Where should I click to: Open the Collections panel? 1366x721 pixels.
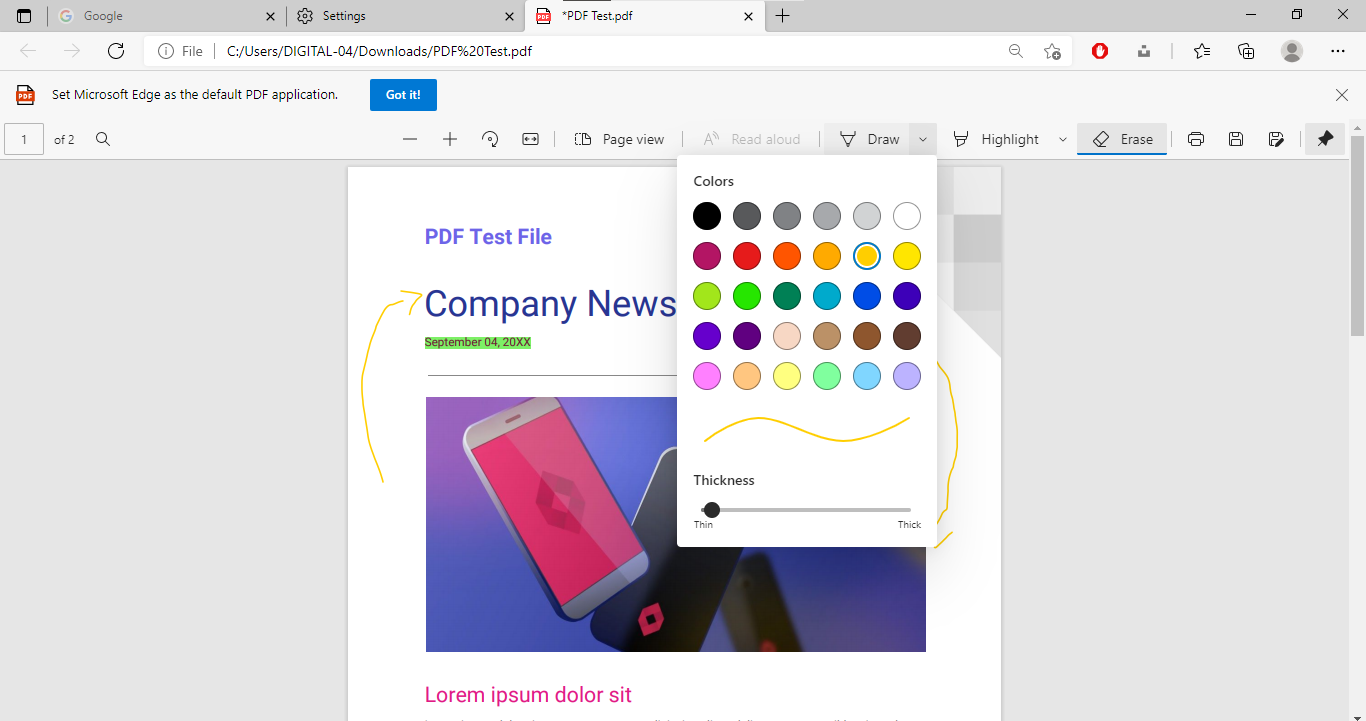[1246, 51]
